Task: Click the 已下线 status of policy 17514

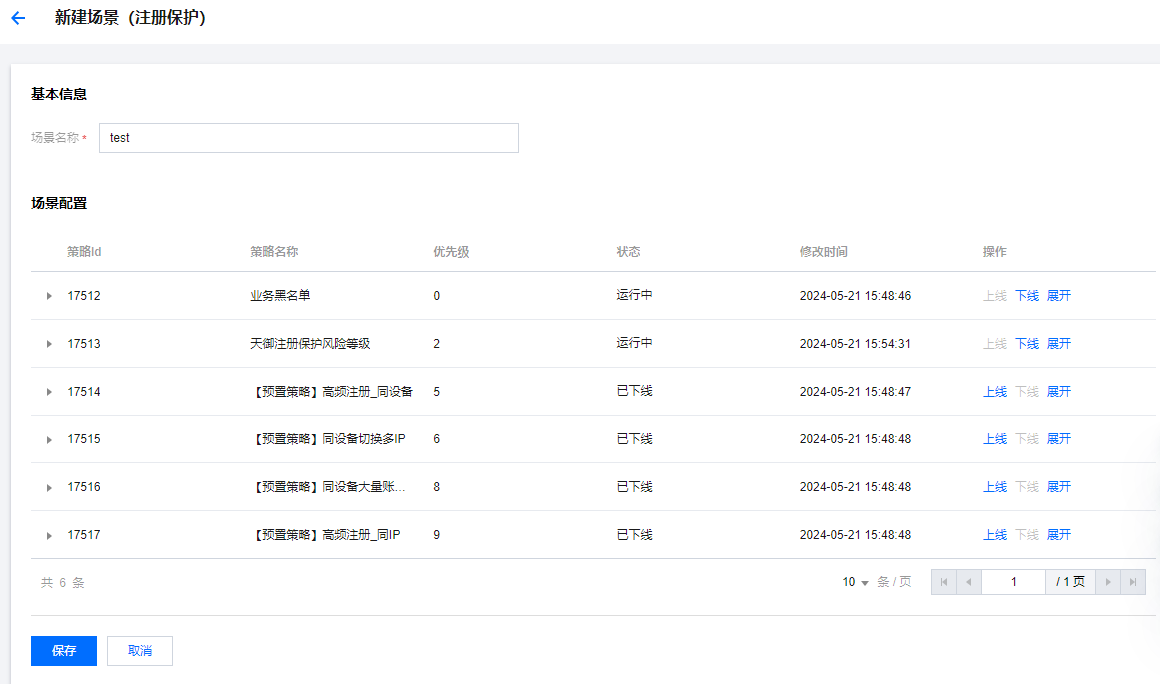Action: click(x=634, y=391)
